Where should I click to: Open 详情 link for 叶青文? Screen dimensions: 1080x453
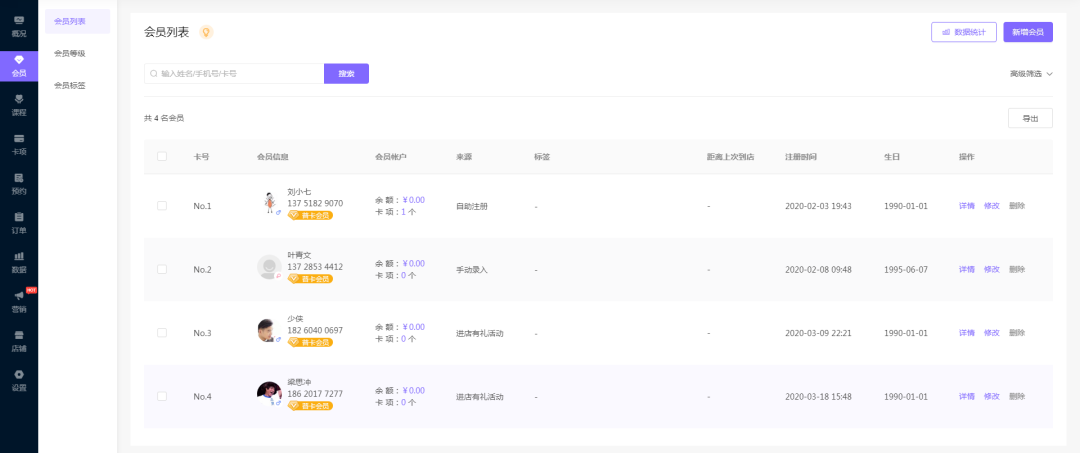click(x=966, y=269)
